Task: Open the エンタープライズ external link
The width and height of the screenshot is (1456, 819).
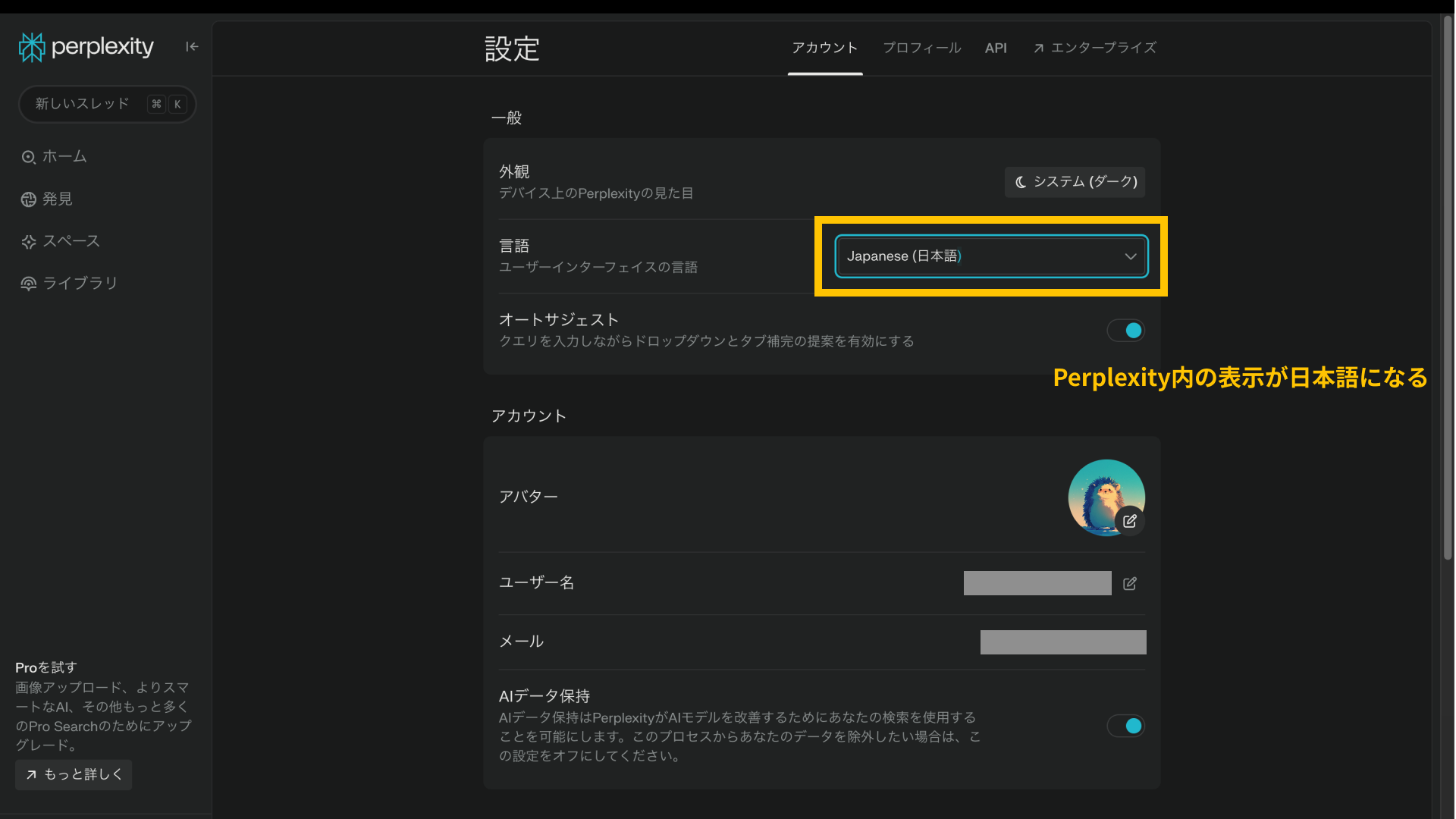Action: coord(1094,47)
